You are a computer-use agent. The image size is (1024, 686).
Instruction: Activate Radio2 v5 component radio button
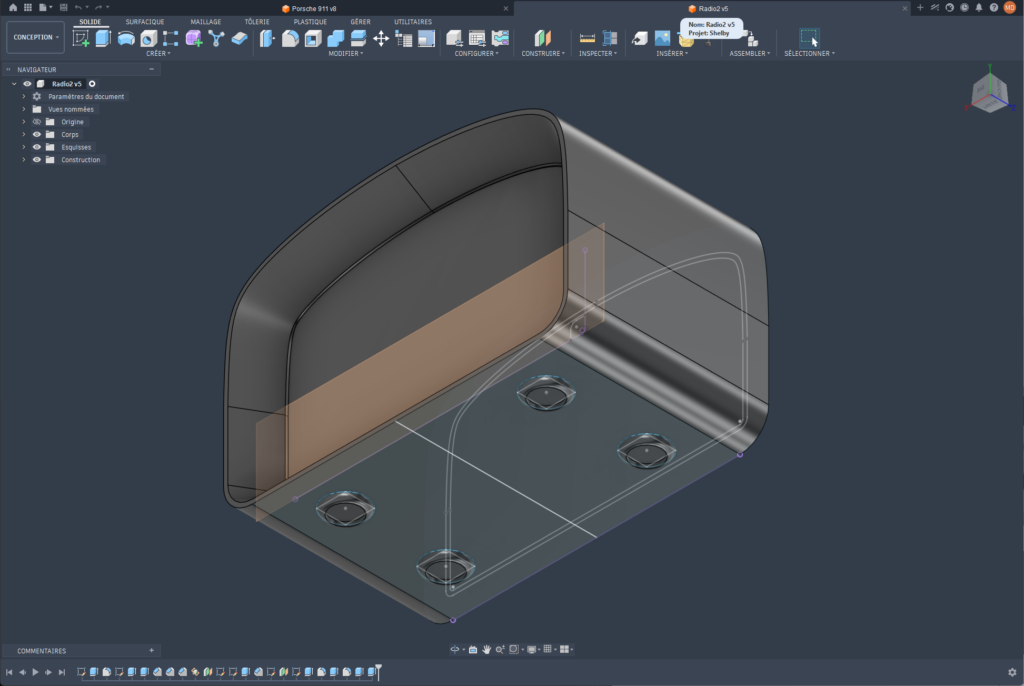[92, 84]
